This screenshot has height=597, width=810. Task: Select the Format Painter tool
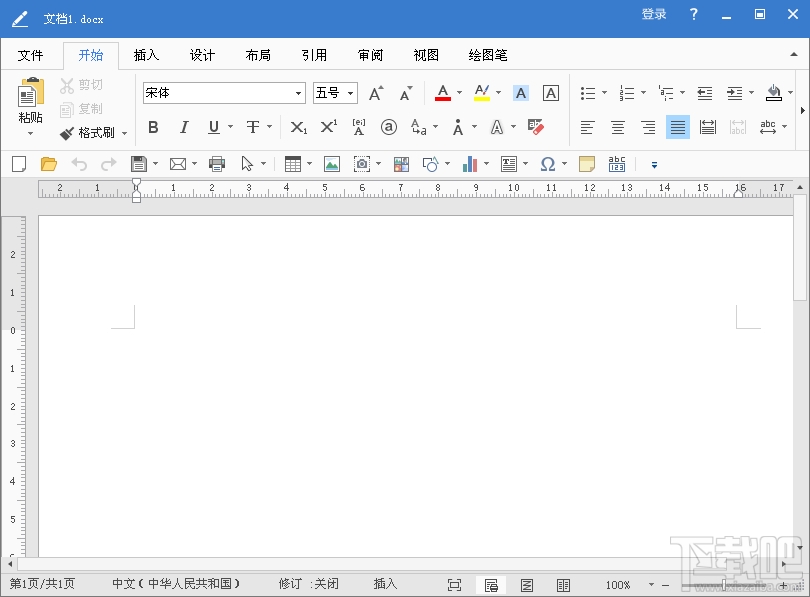click(x=93, y=133)
